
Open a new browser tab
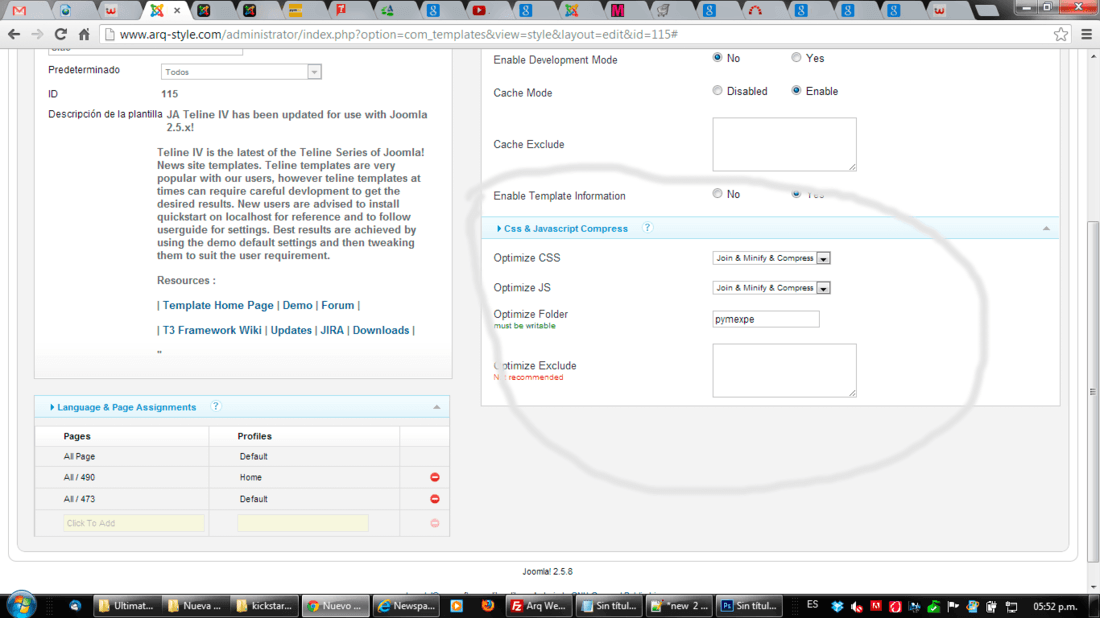tap(986, 11)
